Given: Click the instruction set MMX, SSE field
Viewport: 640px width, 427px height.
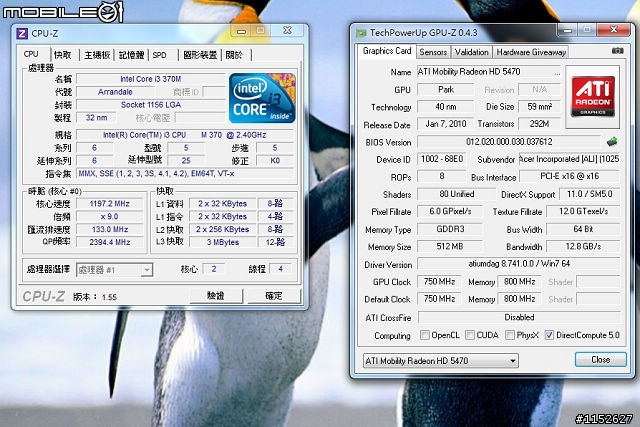Looking at the screenshot, I should (x=185, y=173).
